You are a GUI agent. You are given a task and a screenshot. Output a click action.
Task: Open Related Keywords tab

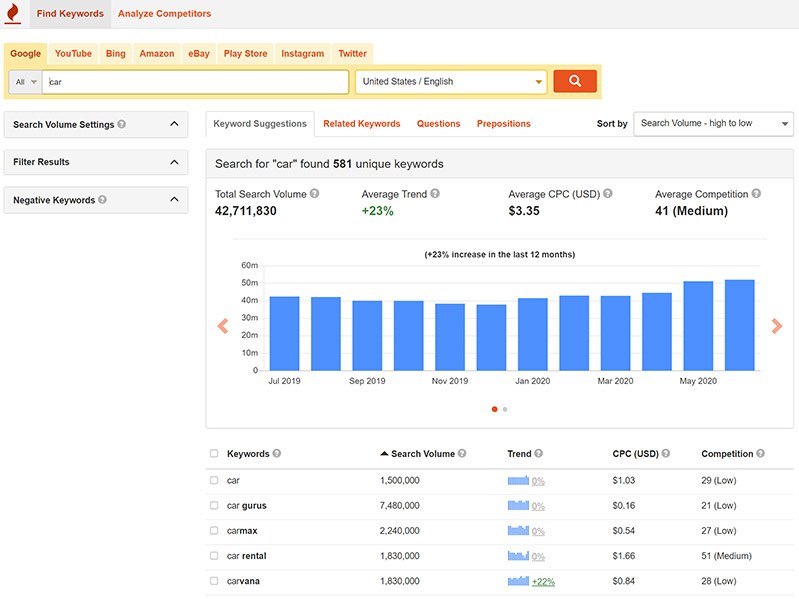[x=362, y=124]
